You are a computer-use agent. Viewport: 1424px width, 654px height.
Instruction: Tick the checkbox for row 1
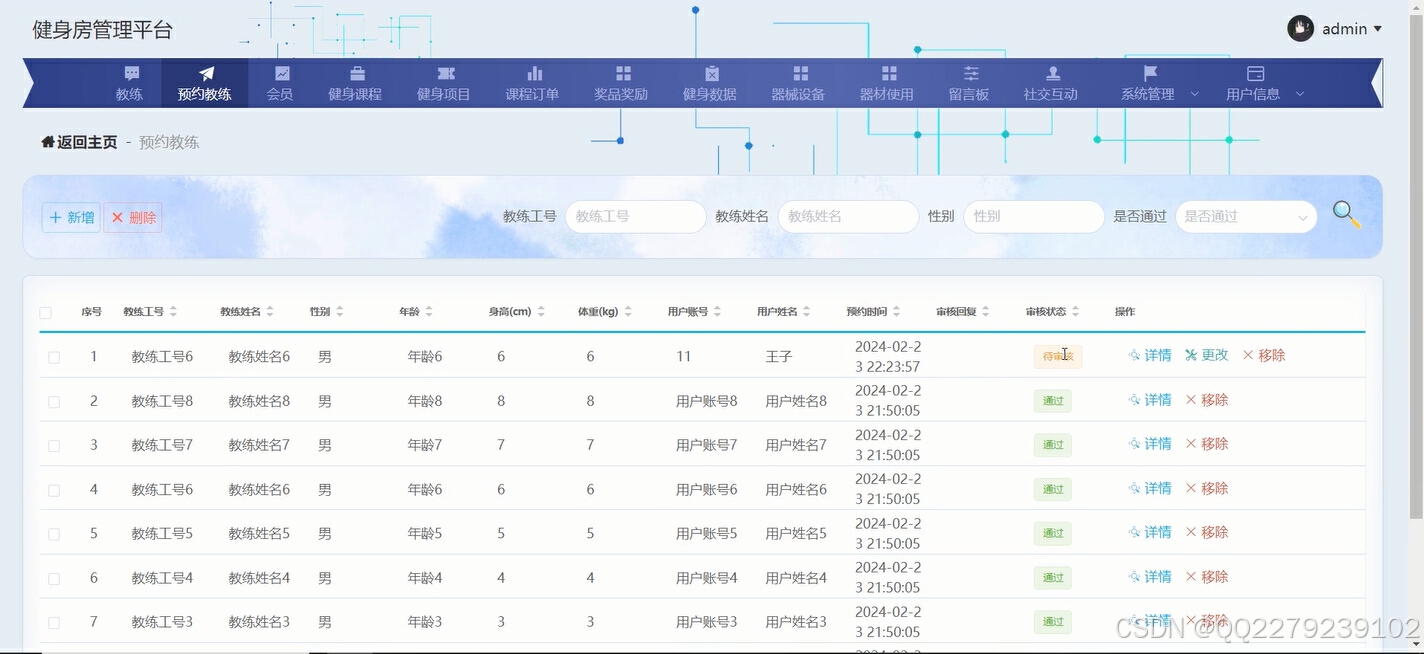click(x=54, y=356)
